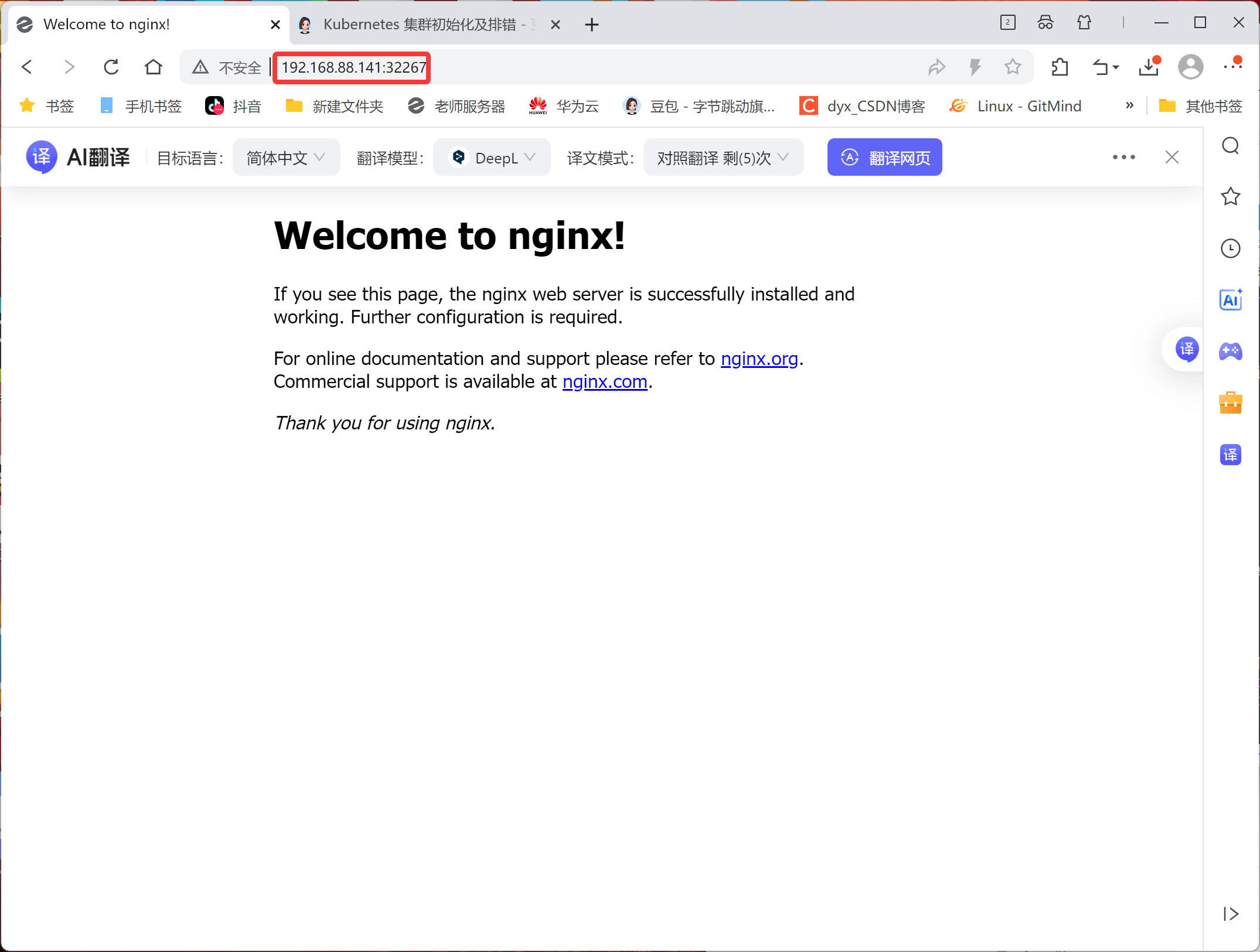The width and height of the screenshot is (1260, 952).
Task: Switch to Kubernetes 集群初始化 tab
Action: click(x=419, y=25)
